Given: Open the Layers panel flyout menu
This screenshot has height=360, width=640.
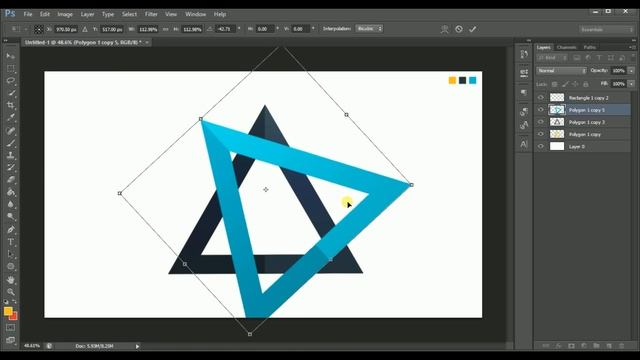Looking at the screenshot, I should pyautogui.click(x=633, y=47).
